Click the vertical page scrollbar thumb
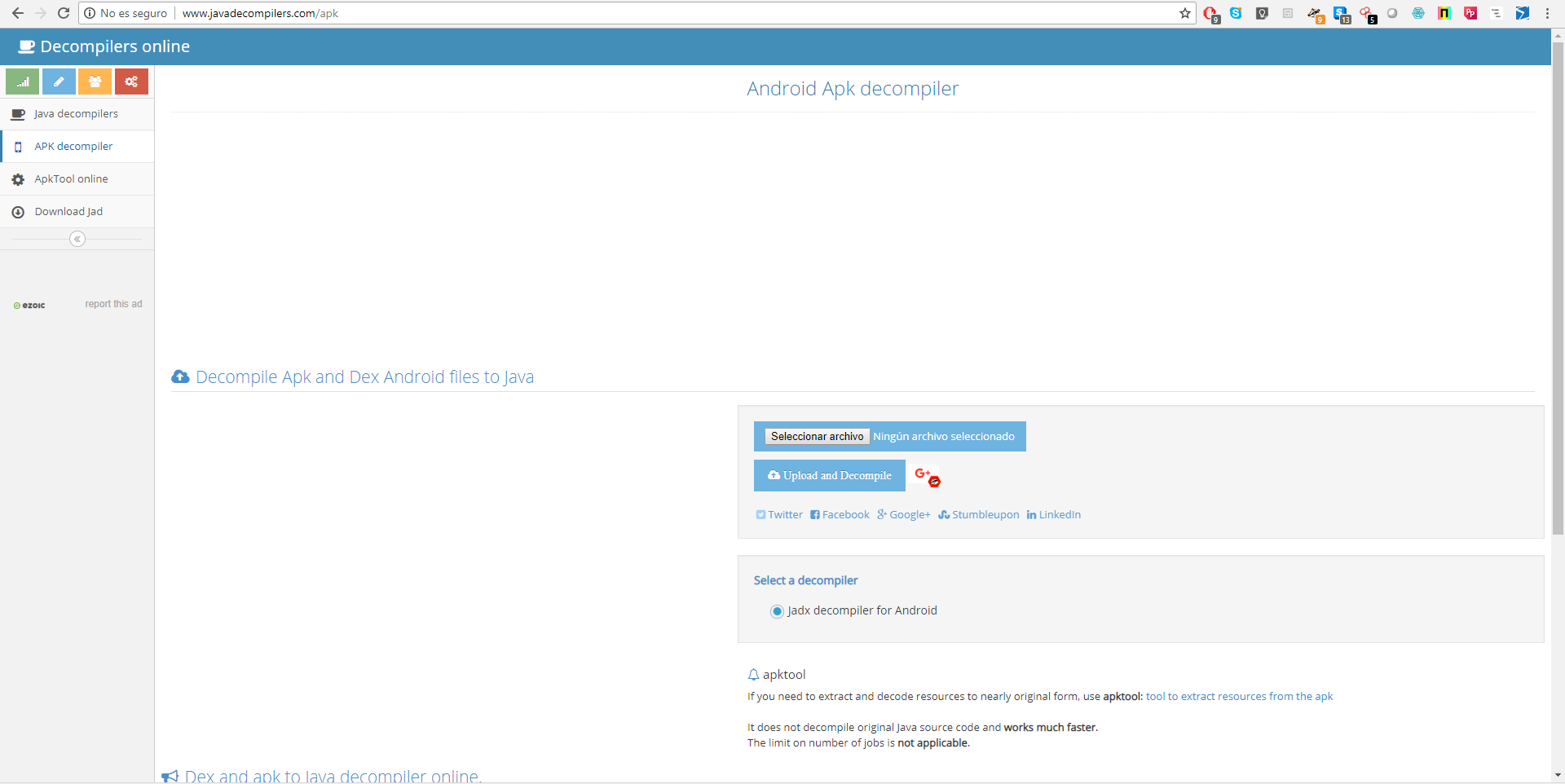Viewport: 1565px width, 784px height. coord(1558,285)
